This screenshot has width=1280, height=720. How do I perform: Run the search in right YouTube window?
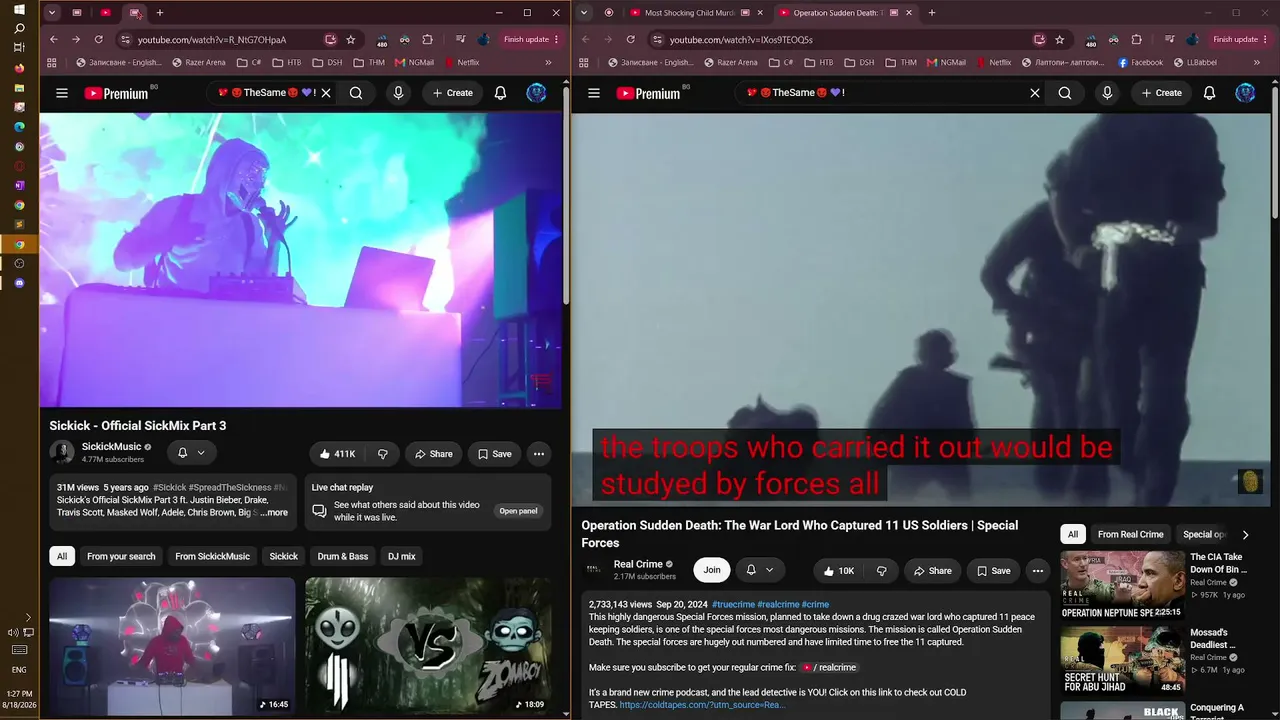pyautogui.click(x=1065, y=93)
